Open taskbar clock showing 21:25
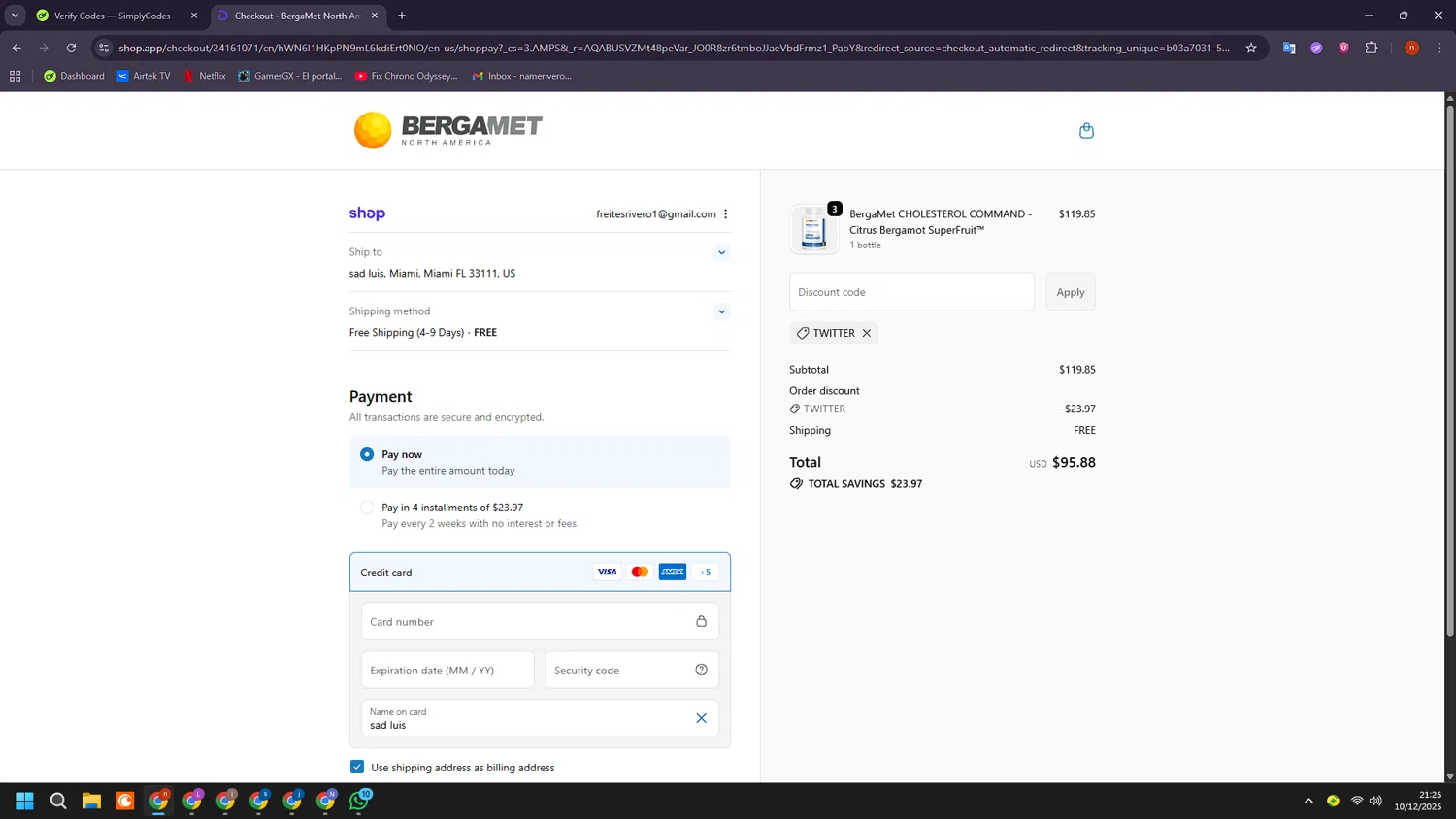 tap(1418, 801)
